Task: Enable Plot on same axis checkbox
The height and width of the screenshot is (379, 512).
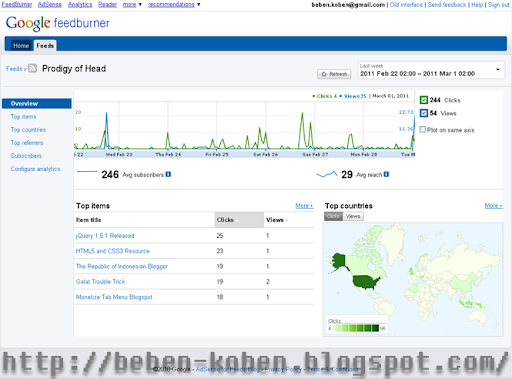Action: (422, 129)
